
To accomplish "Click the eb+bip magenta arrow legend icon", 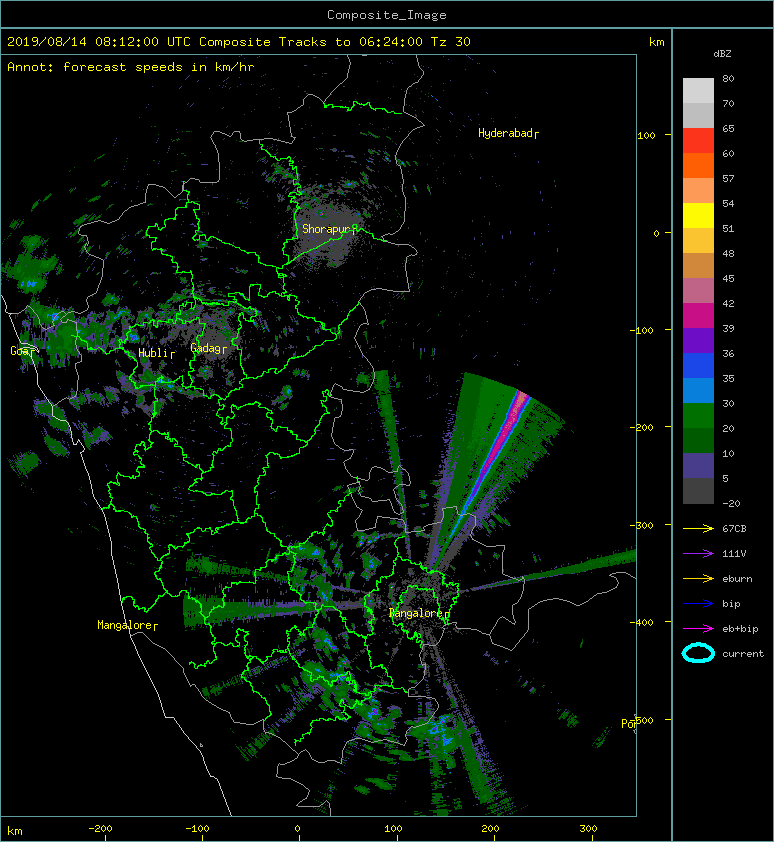I will click(698, 629).
